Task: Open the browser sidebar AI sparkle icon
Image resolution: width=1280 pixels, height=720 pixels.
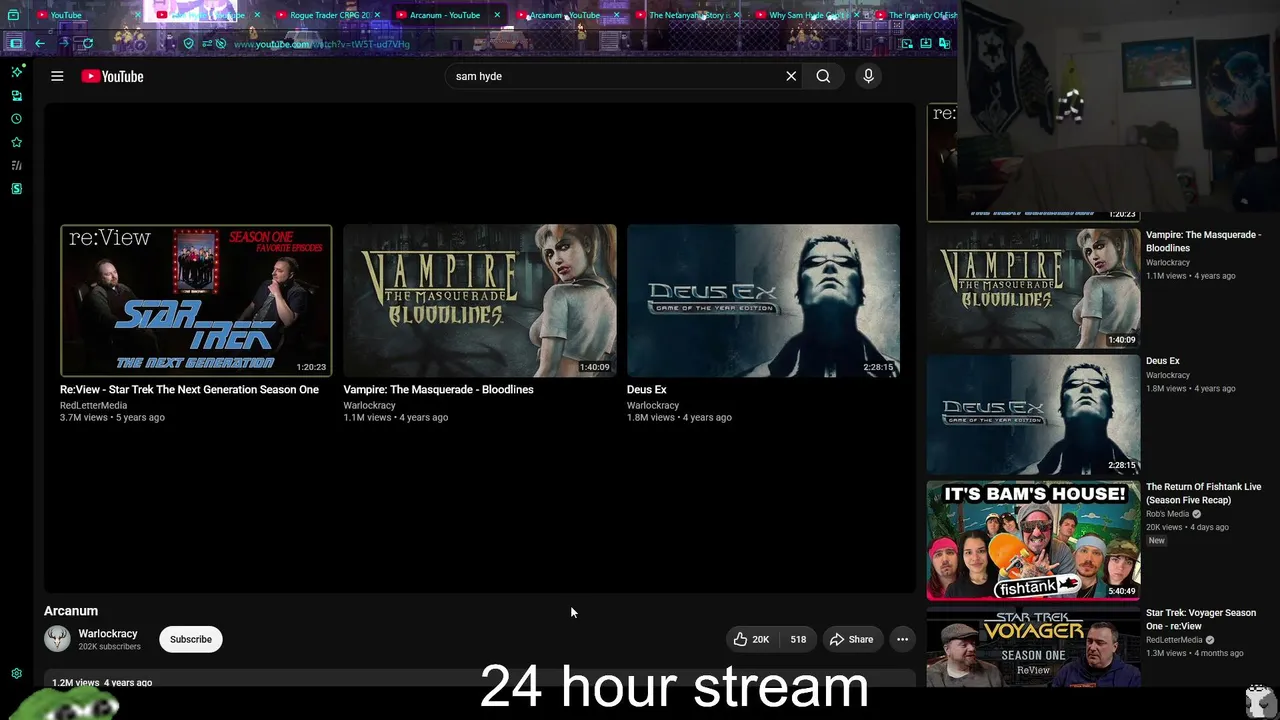Action: click(16, 72)
